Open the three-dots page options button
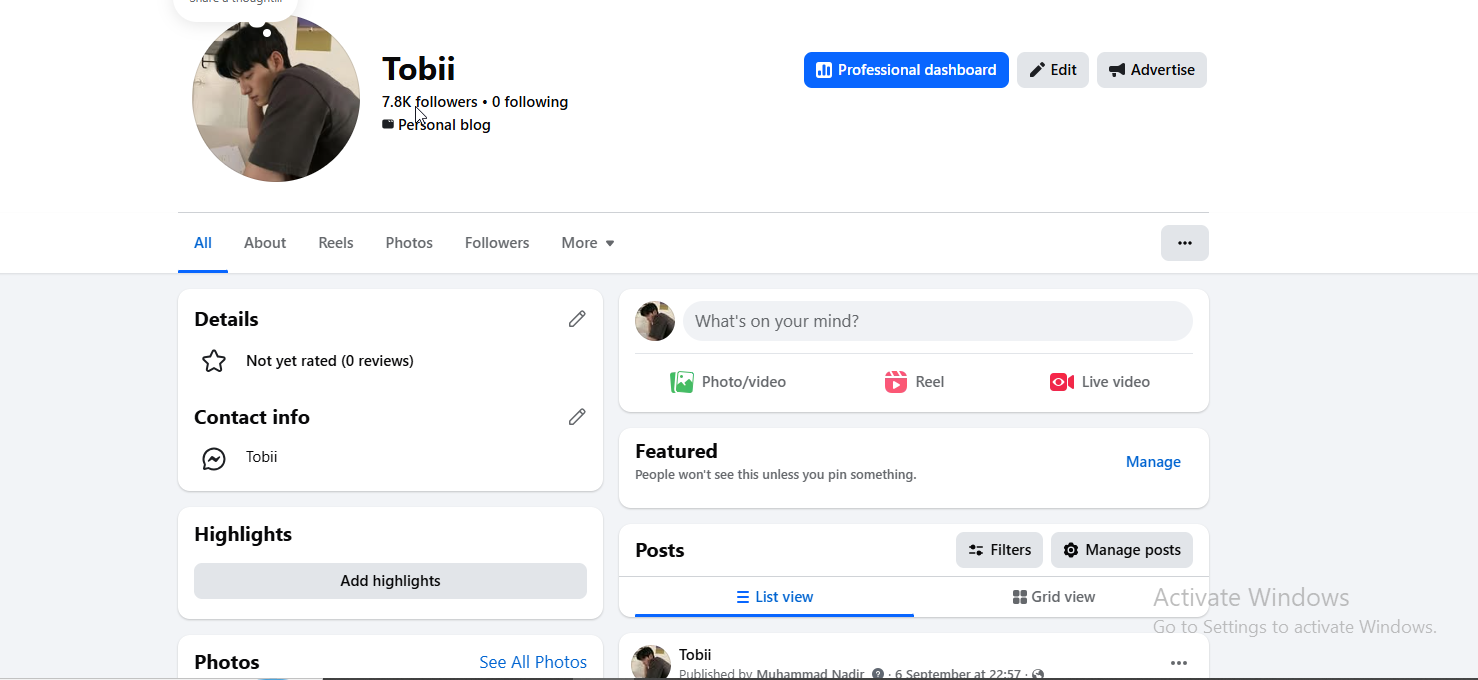This screenshot has width=1478, height=680. 1185,243
